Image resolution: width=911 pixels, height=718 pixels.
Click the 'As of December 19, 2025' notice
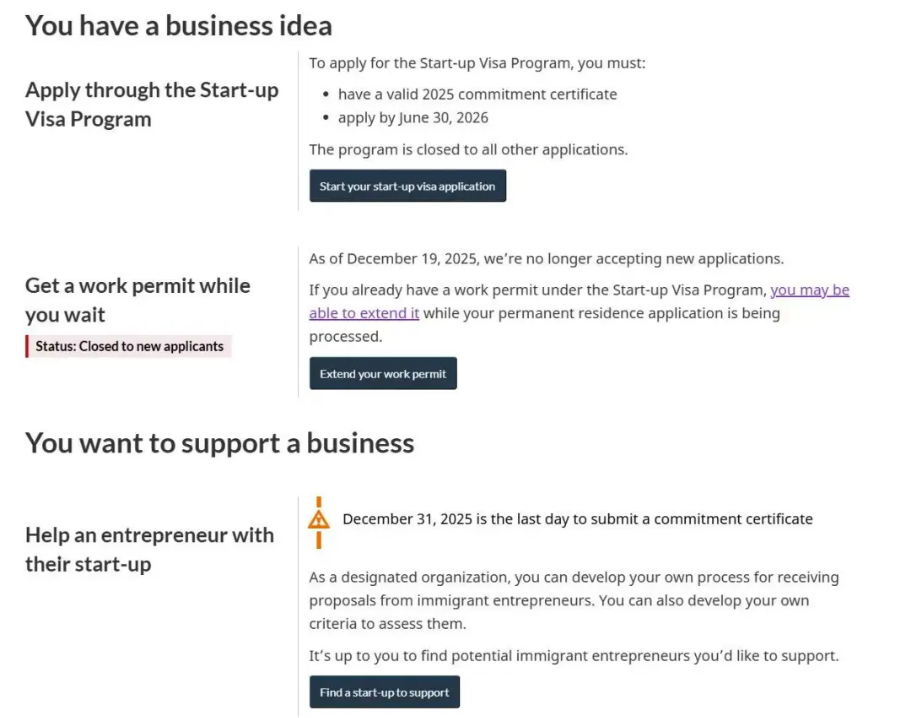546,259
